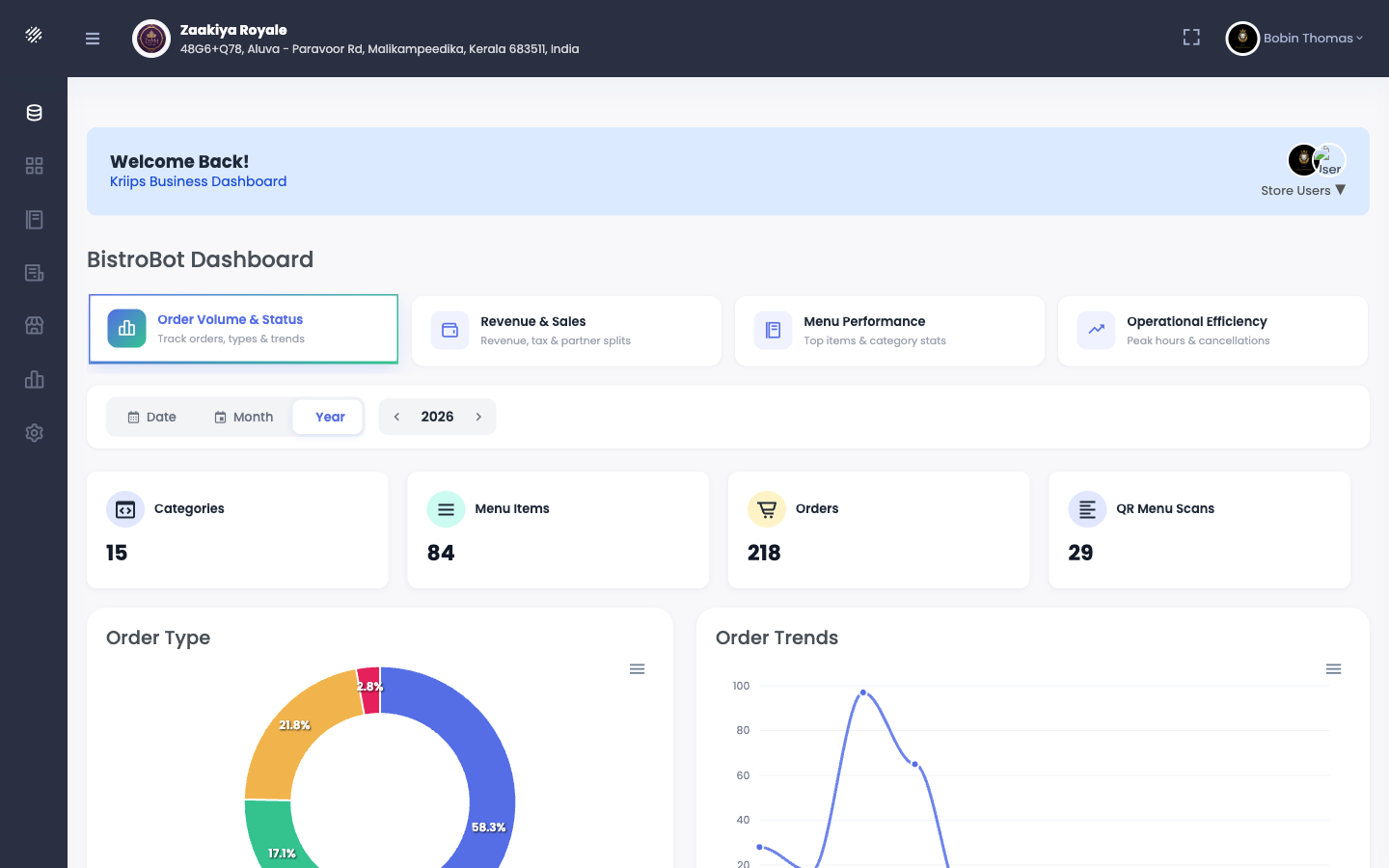Expand the Store Users dropdown arrow
Image resolution: width=1389 pixels, height=868 pixels.
tap(1340, 190)
